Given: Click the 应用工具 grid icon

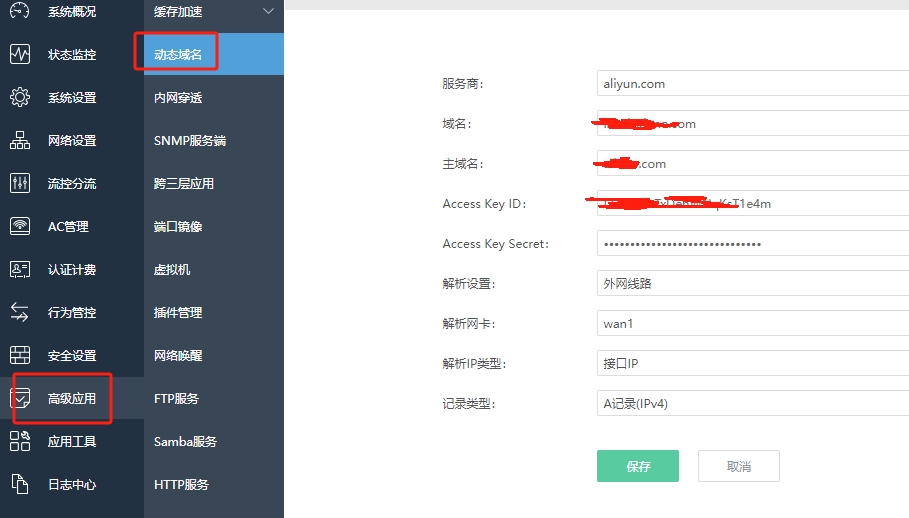Looking at the screenshot, I should tap(20, 441).
